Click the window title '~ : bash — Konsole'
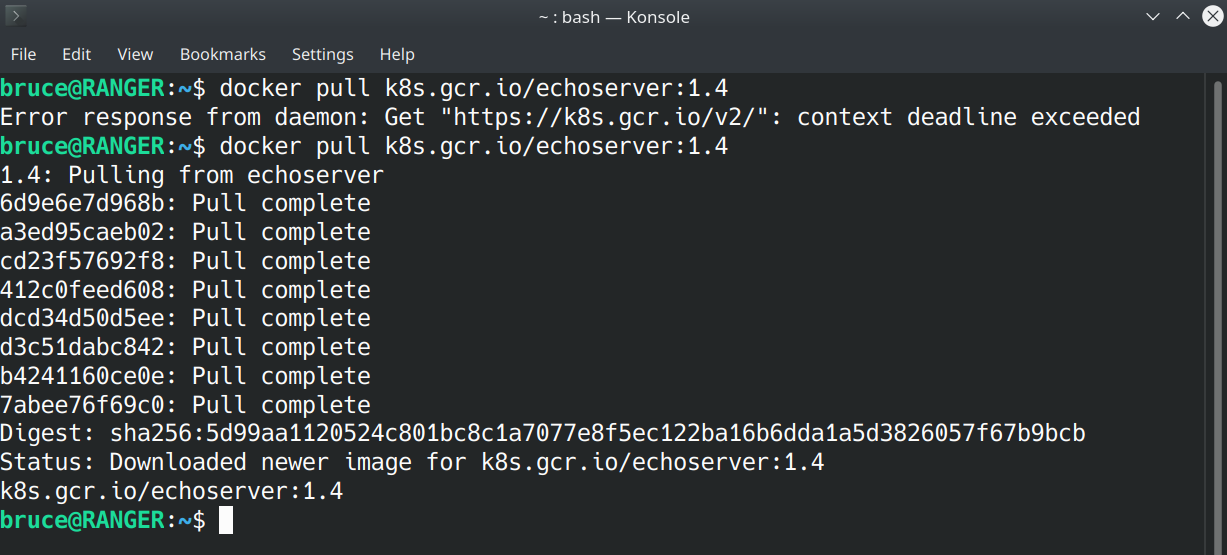 613,17
